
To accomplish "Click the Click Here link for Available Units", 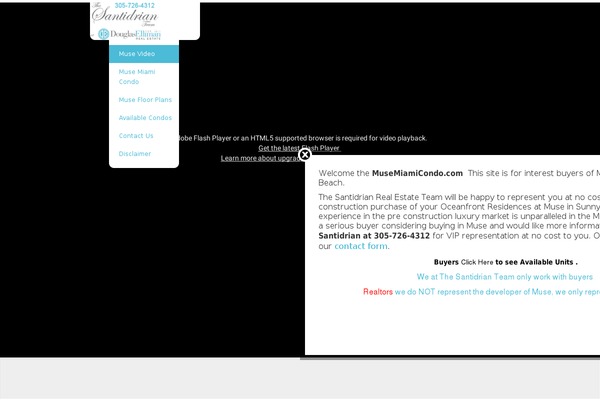I will 477,263.
